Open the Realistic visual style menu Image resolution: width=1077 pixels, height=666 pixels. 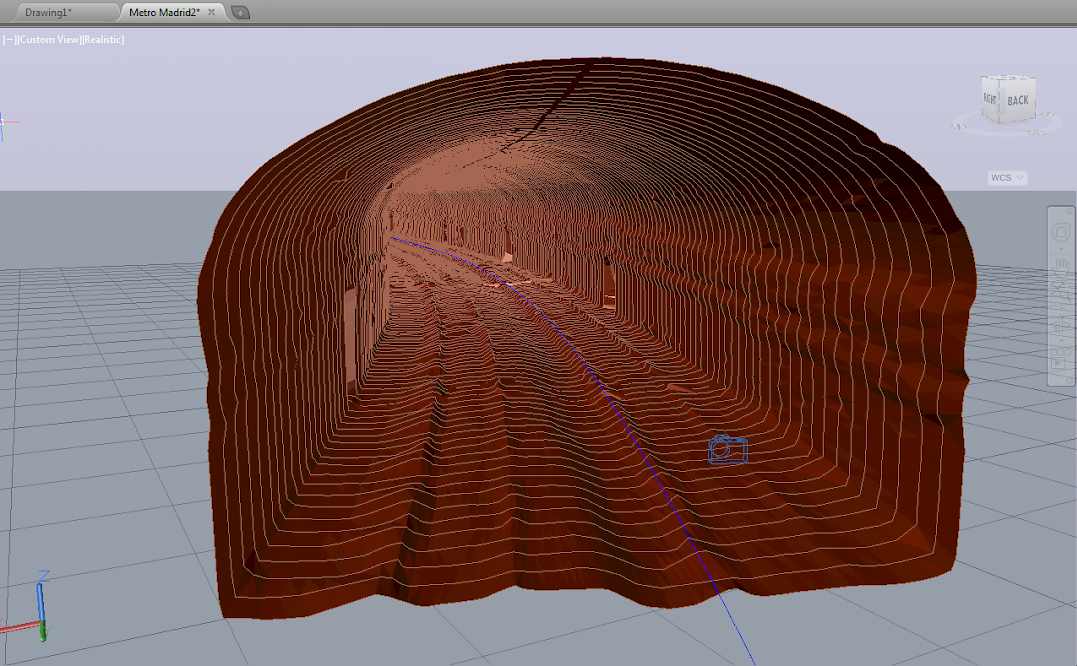pyautogui.click(x=103, y=40)
